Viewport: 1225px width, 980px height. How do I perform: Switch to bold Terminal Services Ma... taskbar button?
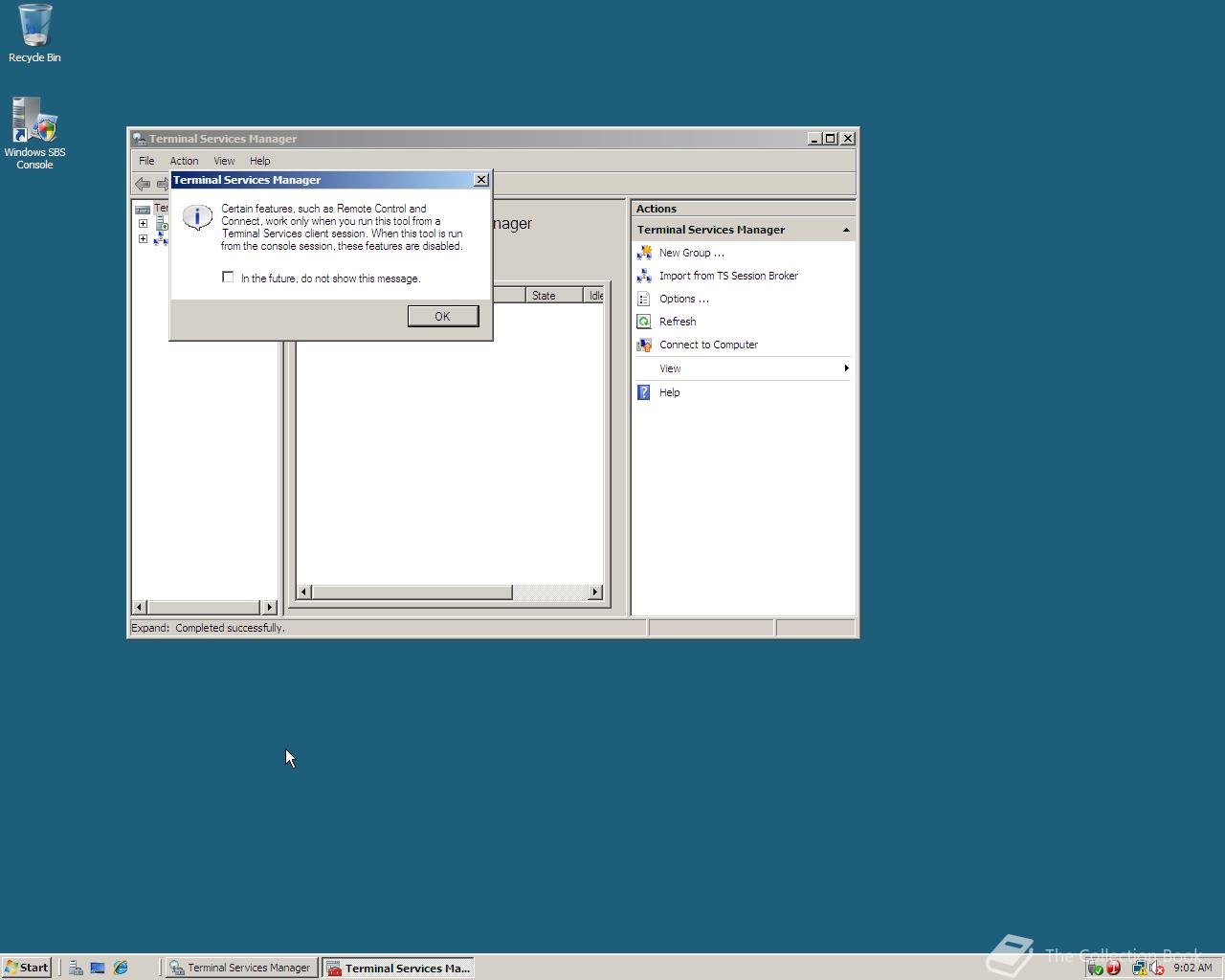click(x=398, y=968)
